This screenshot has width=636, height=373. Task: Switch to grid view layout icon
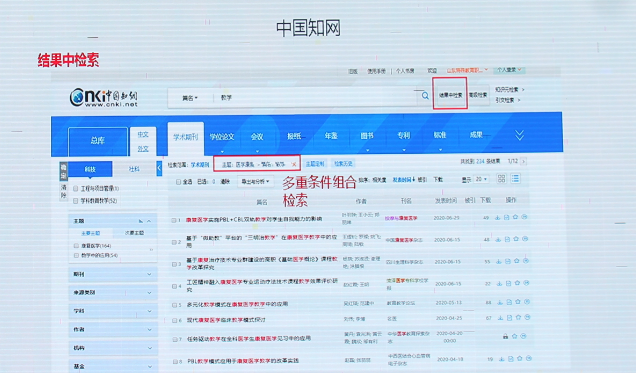coord(501,179)
